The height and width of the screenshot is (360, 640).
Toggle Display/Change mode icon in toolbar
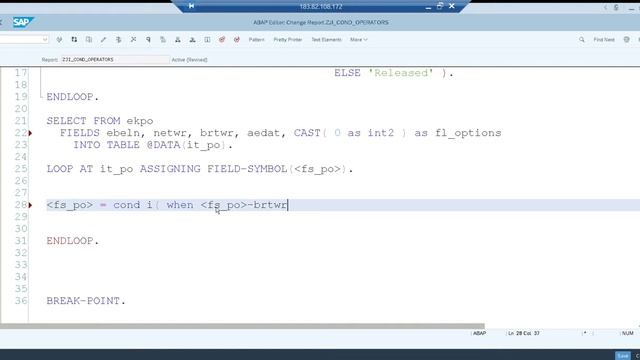(59, 40)
